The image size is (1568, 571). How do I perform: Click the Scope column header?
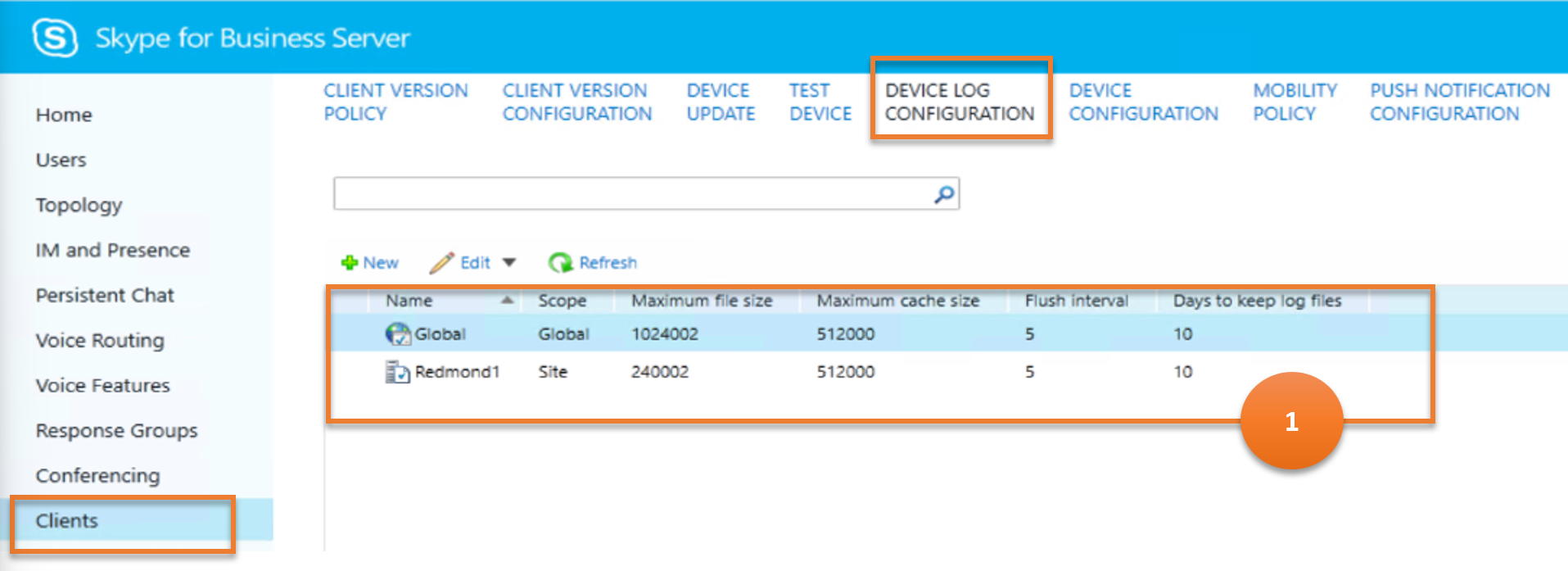tap(562, 301)
